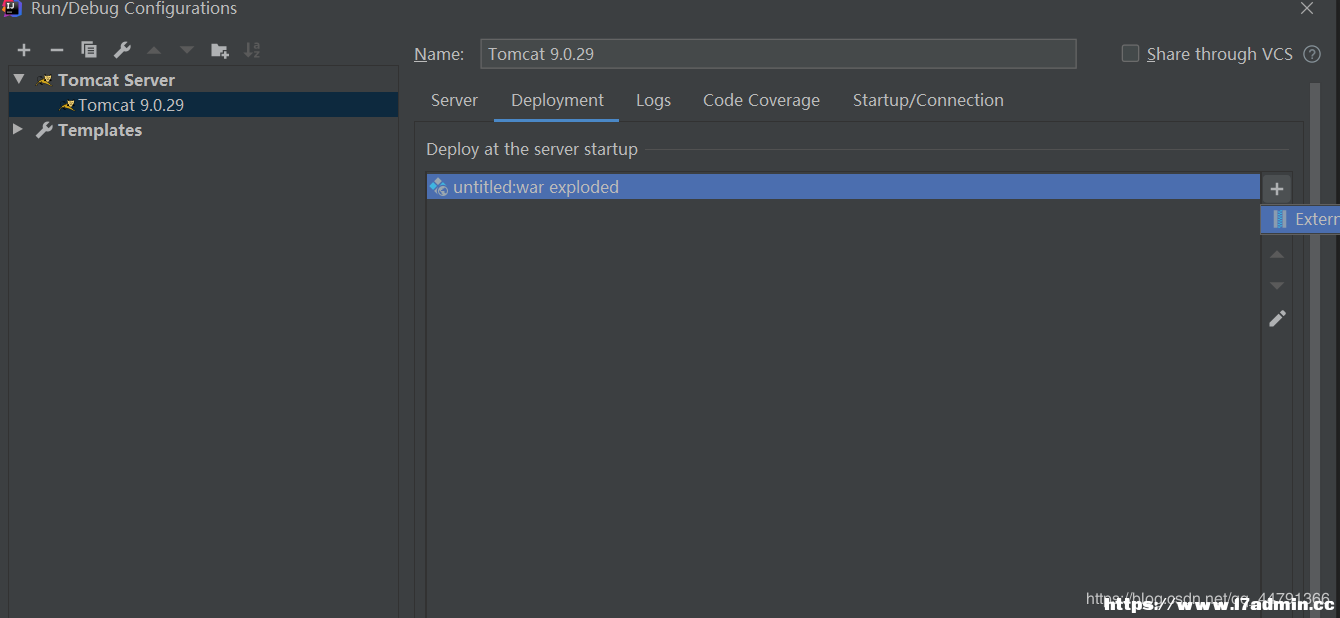Collapse the Tomcat Server tree node
1340x618 pixels.
[x=19, y=79]
